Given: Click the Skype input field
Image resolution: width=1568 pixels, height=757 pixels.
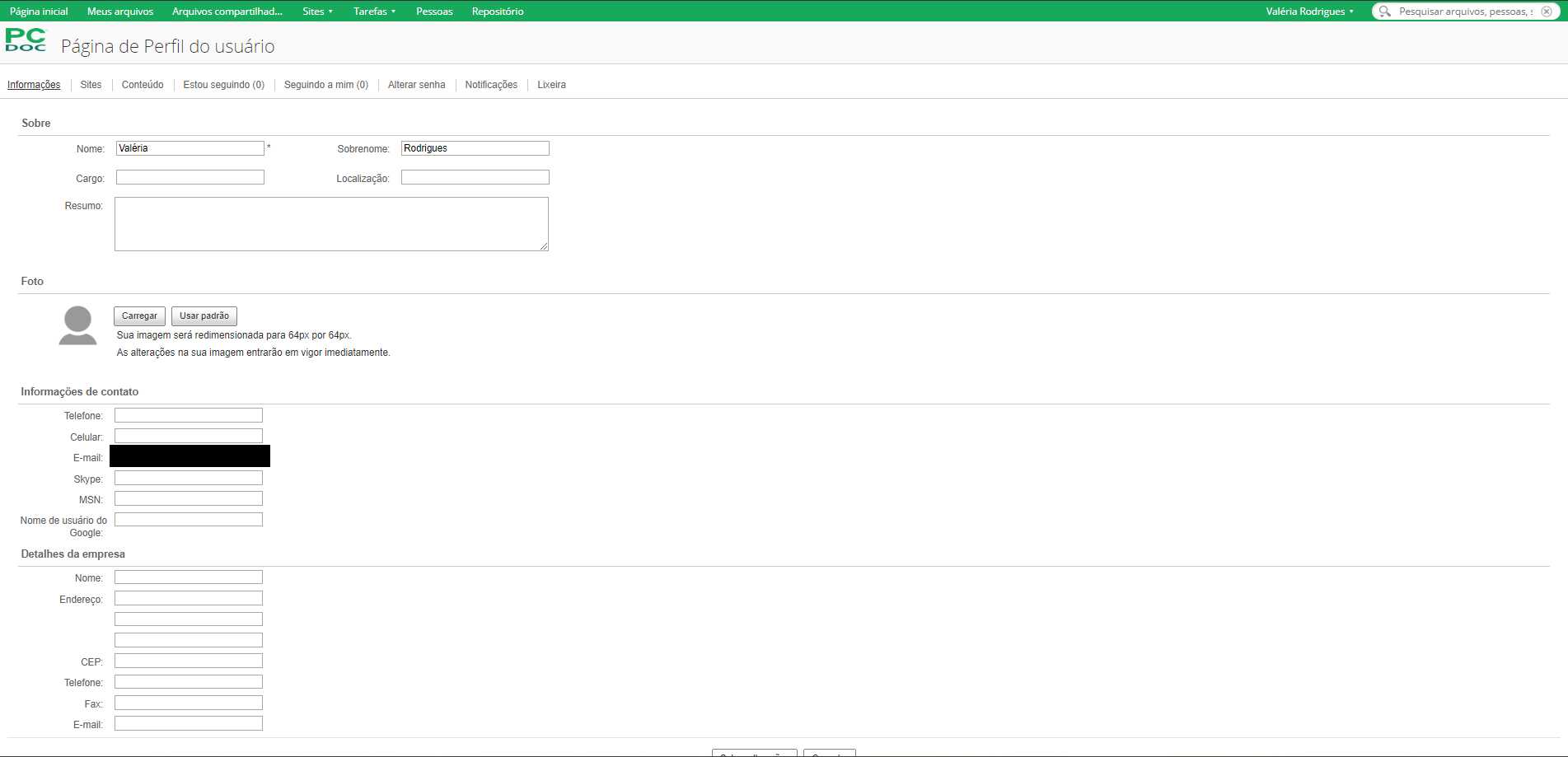Looking at the screenshot, I should (x=189, y=478).
